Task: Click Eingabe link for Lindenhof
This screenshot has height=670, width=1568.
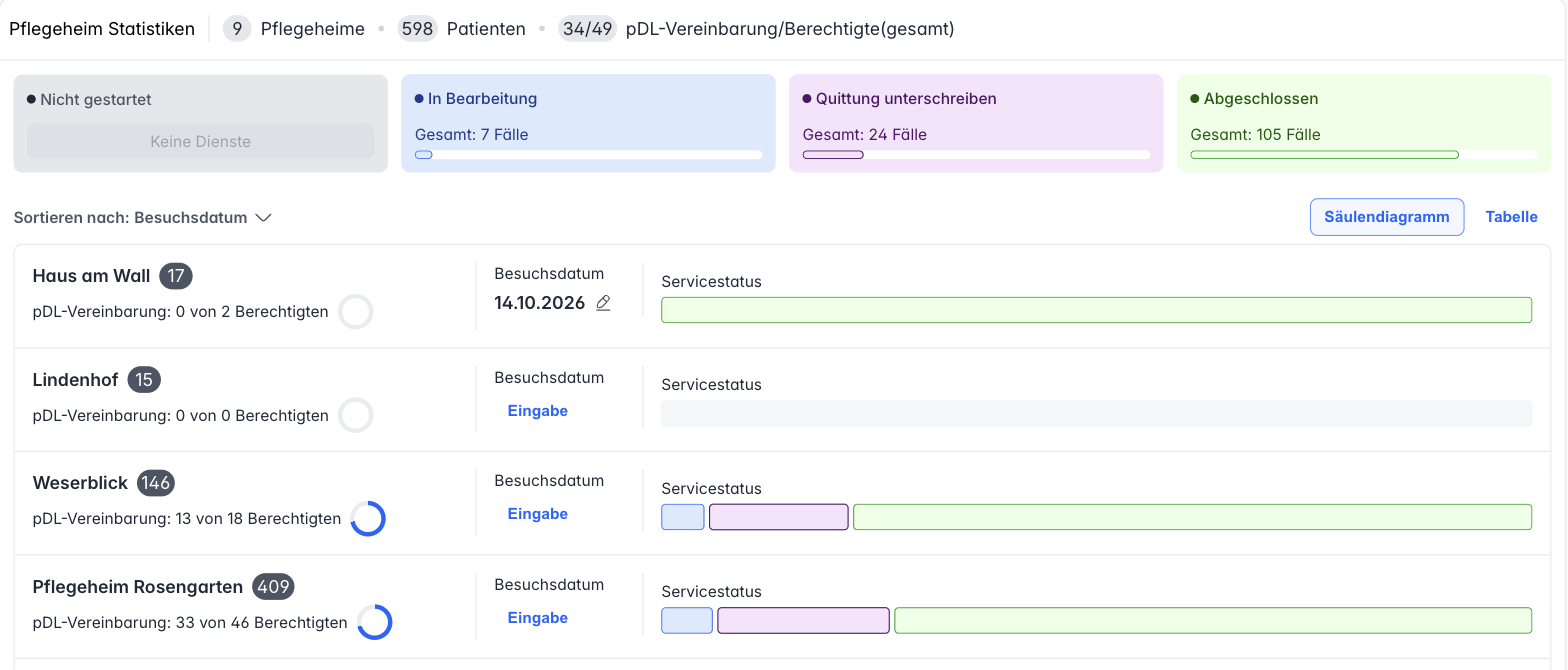Action: [x=538, y=411]
